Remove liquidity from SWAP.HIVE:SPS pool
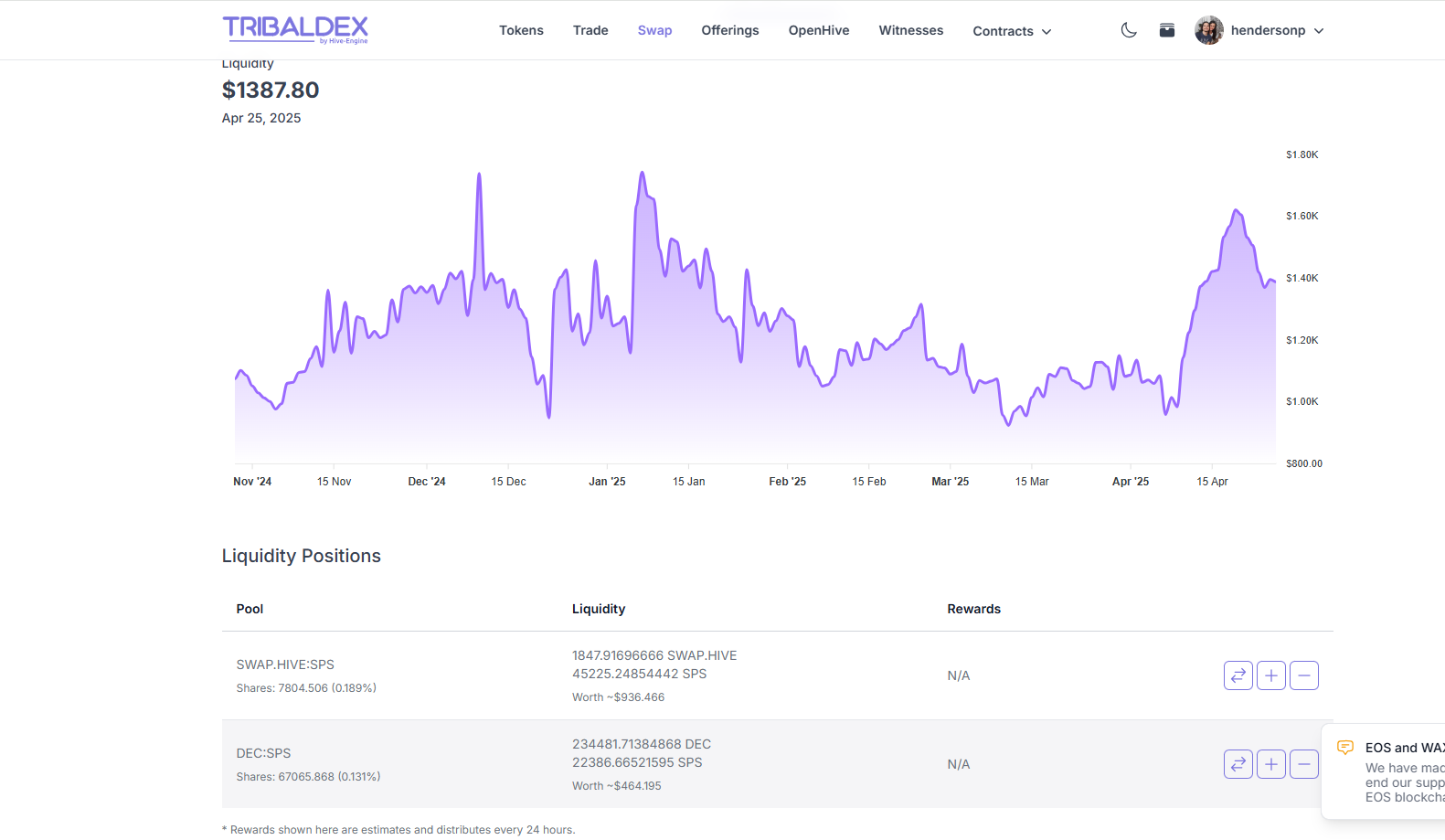This screenshot has width=1445, height=840. click(x=1304, y=675)
